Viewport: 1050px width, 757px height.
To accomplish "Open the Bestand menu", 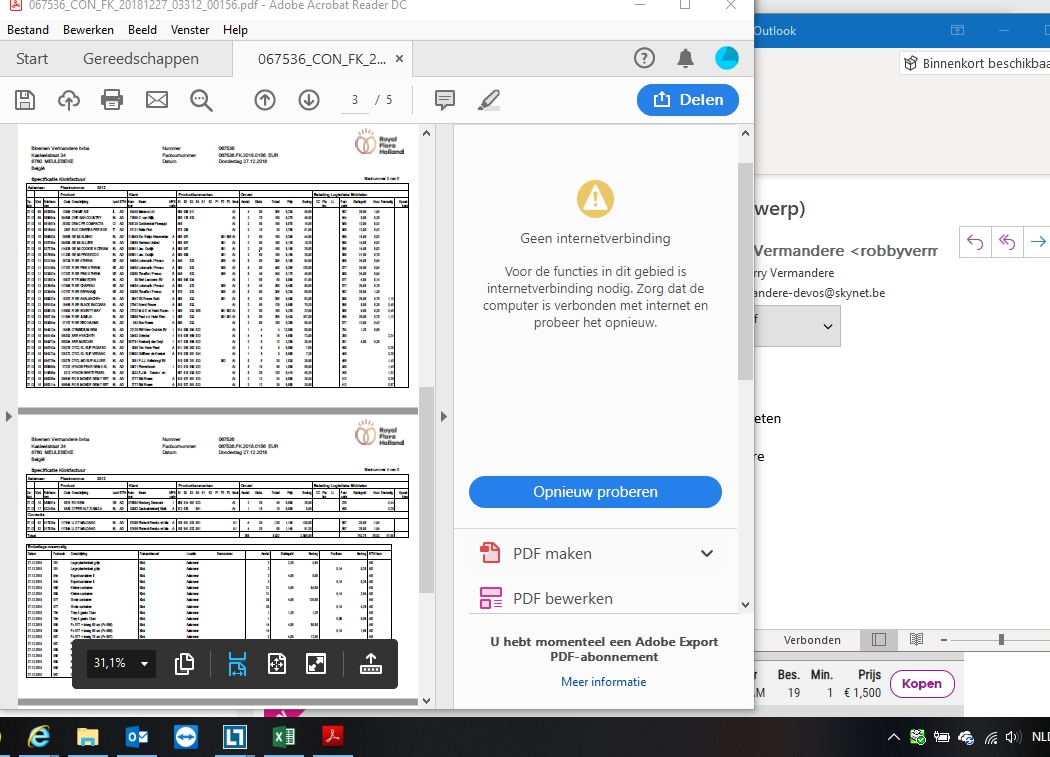I will tap(28, 30).
